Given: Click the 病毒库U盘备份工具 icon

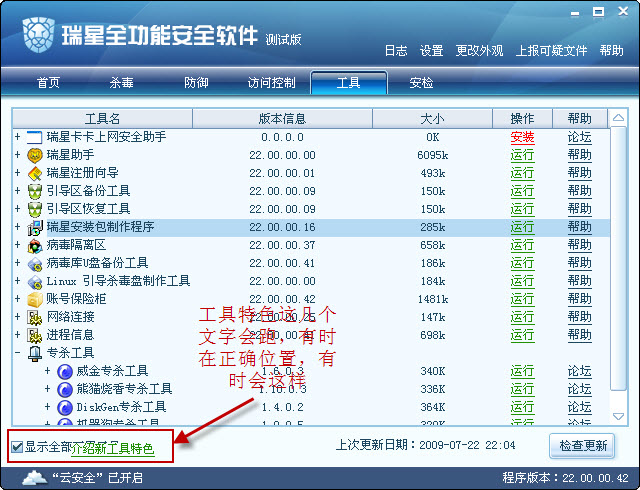Looking at the screenshot, I should click(35, 264).
